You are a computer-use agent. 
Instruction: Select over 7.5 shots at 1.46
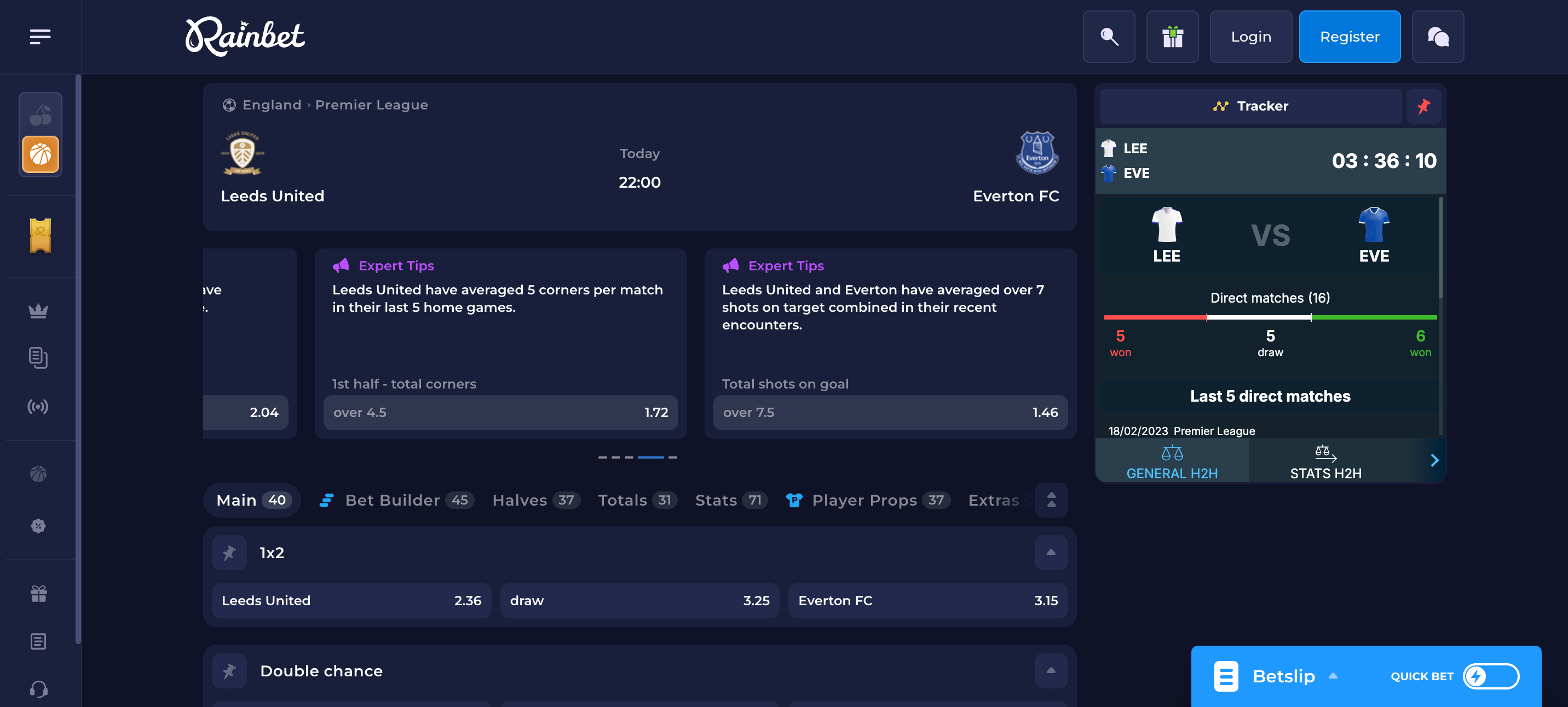(x=890, y=413)
